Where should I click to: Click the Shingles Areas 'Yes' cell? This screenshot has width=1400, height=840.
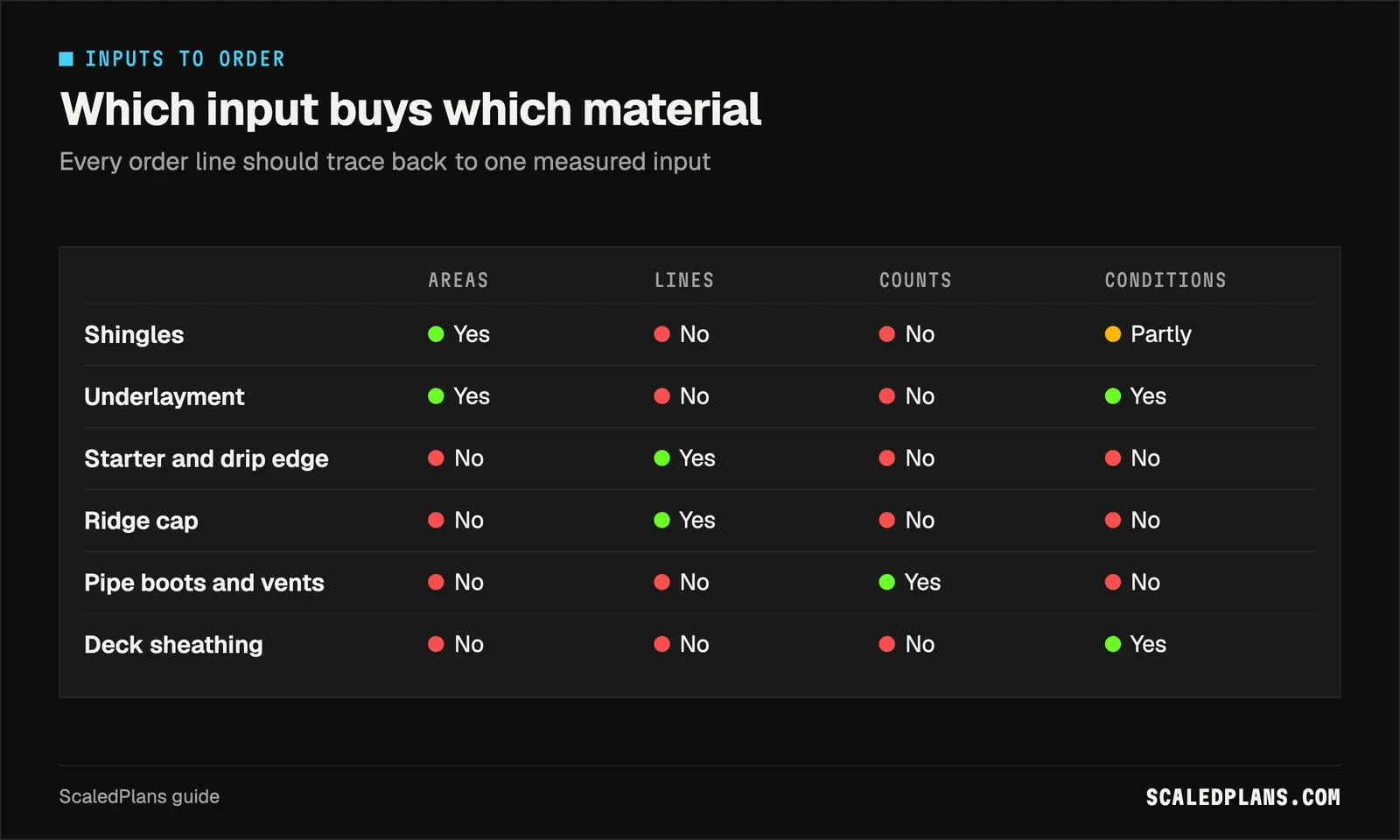click(458, 334)
